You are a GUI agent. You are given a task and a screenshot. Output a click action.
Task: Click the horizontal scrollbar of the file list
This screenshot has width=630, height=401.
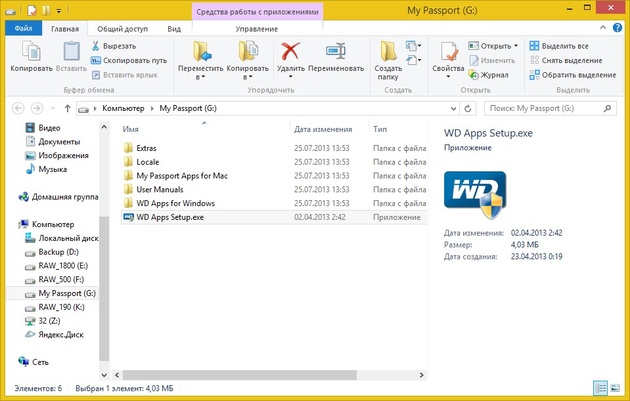point(239,375)
